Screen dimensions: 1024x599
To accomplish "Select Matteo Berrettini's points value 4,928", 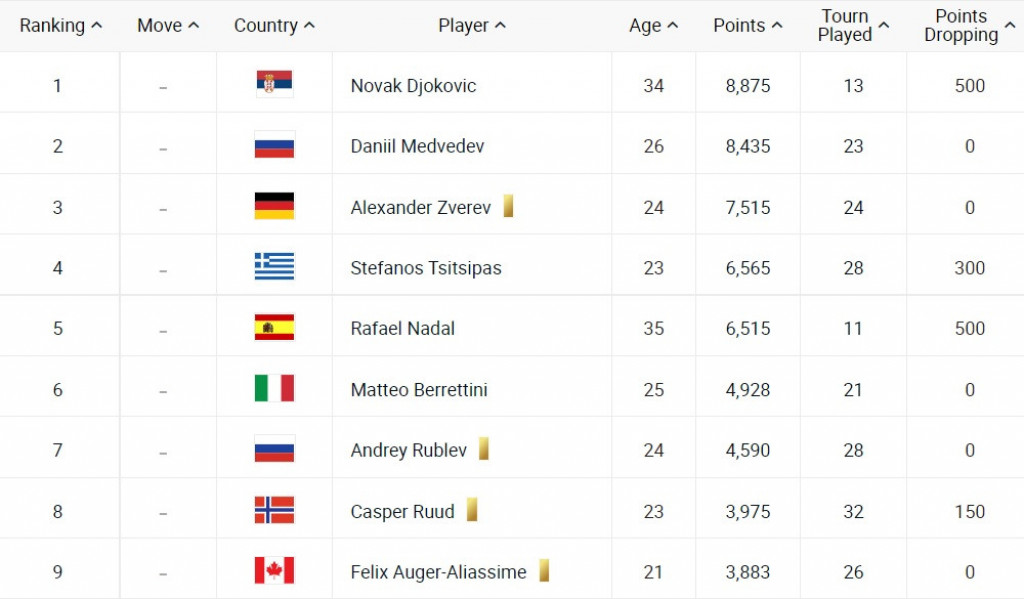I will click(748, 390).
